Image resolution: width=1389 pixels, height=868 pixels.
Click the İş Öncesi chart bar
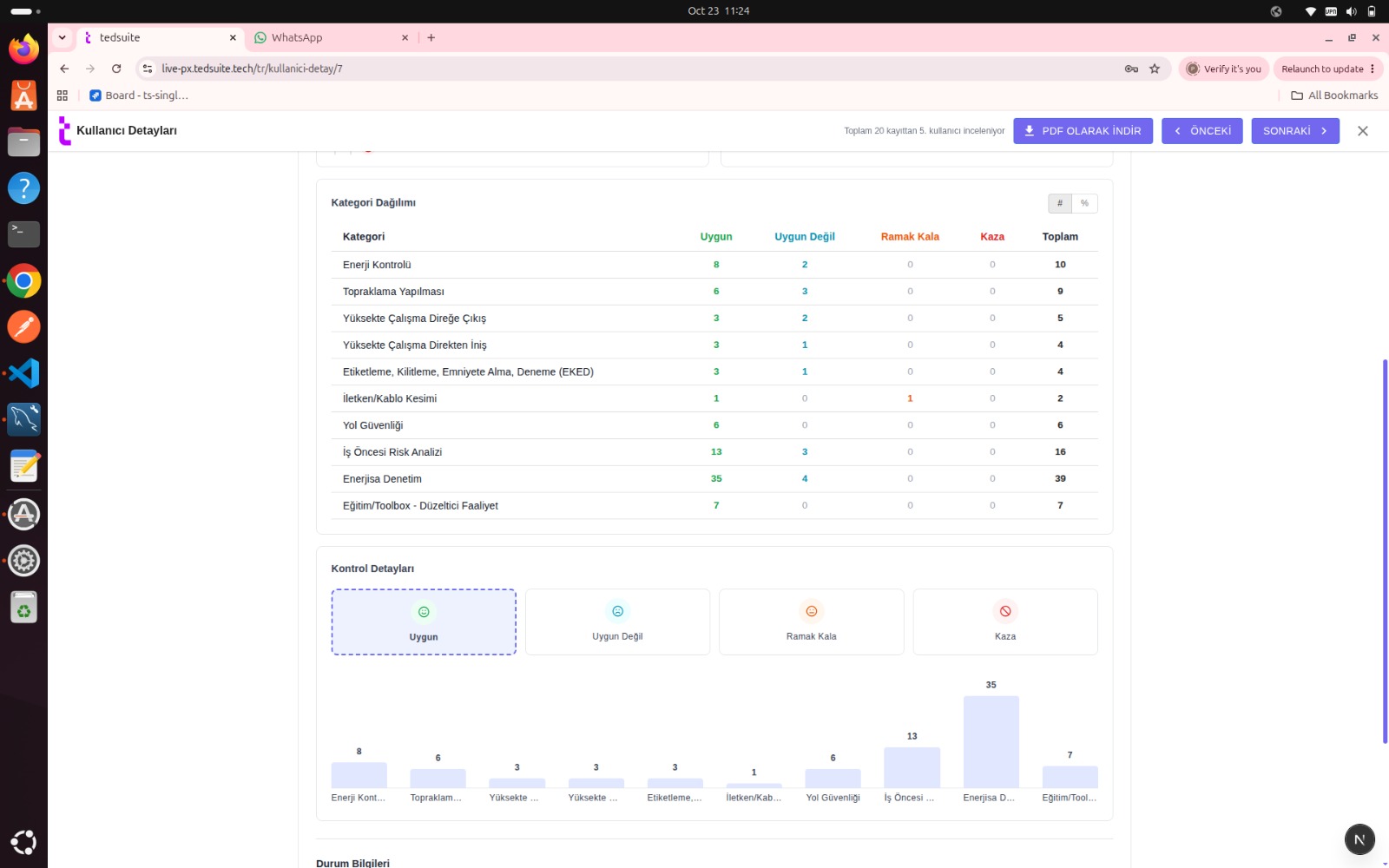point(912,767)
